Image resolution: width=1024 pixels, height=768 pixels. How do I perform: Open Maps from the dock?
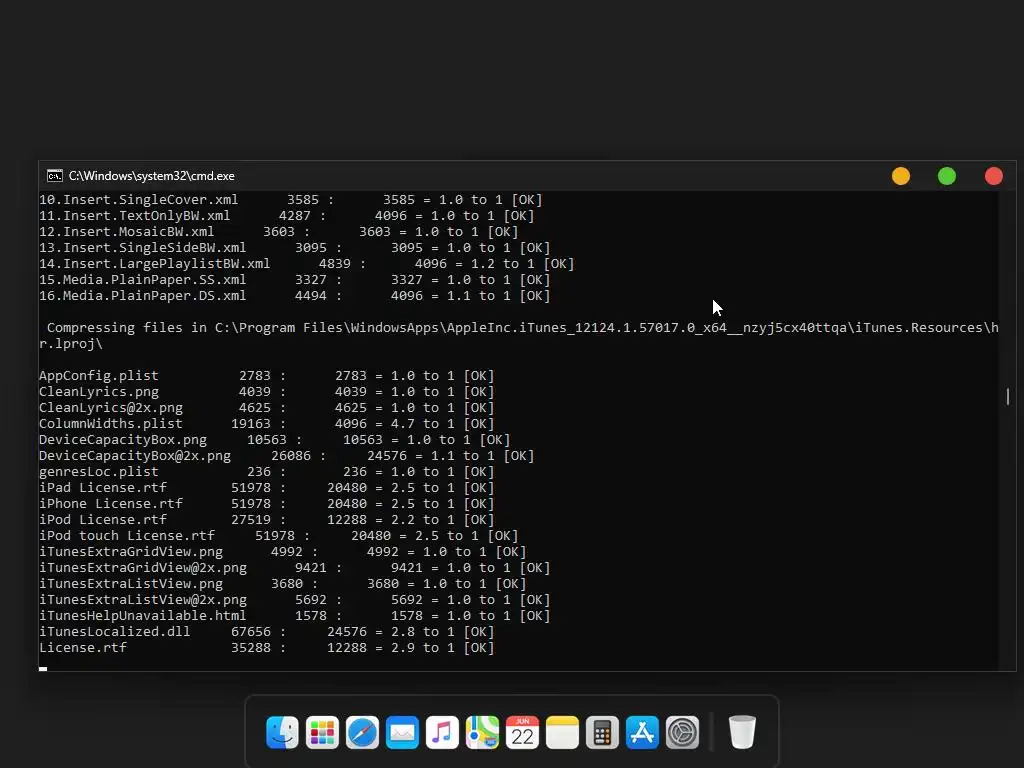tap(482, 732)
